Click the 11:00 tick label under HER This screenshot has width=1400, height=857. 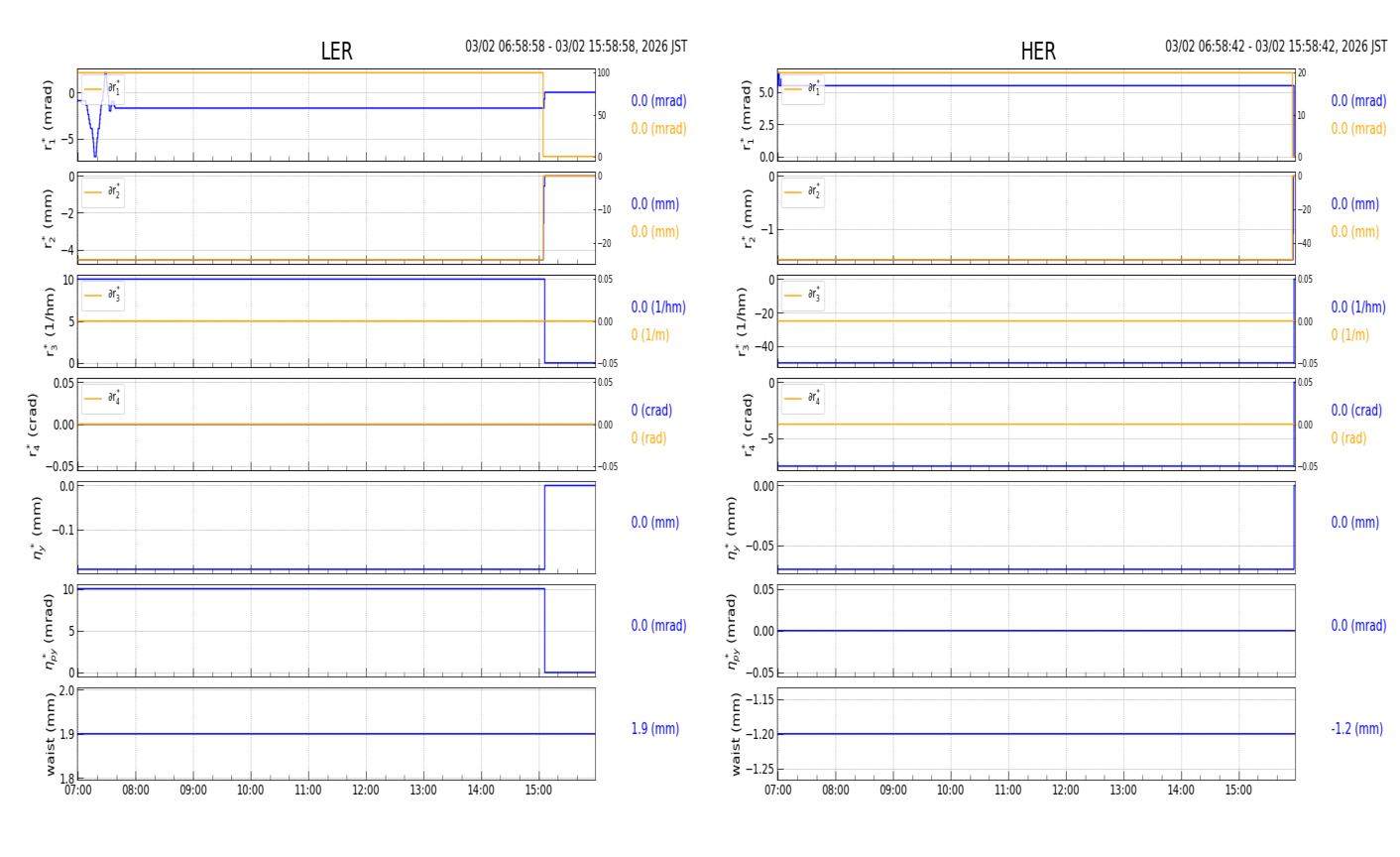[1008, 791]
